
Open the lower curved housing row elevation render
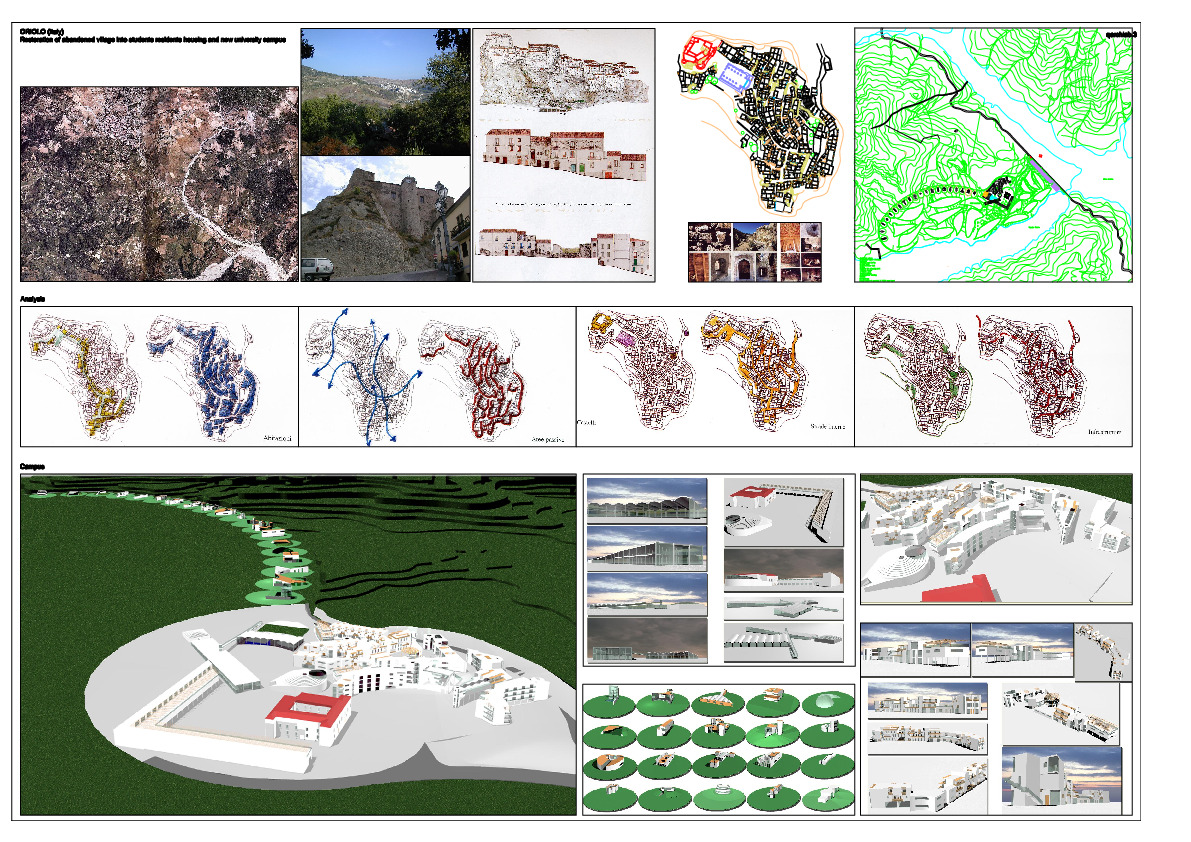(x=927, y=737)
